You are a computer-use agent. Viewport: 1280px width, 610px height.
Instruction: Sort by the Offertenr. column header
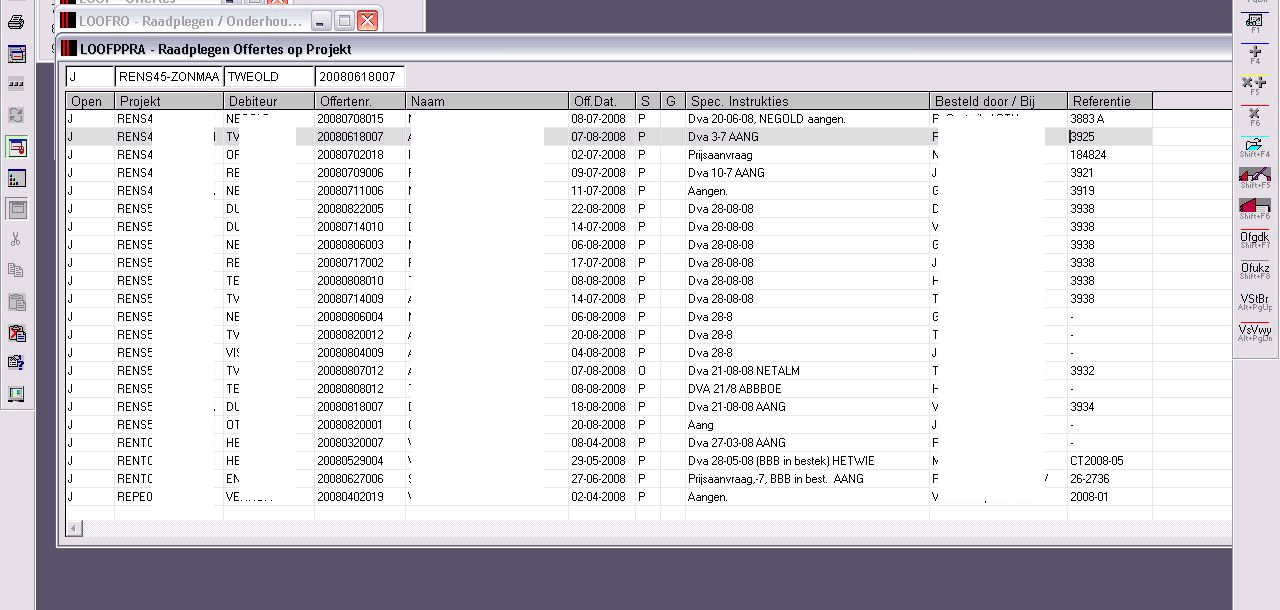[x=360, y=101]
